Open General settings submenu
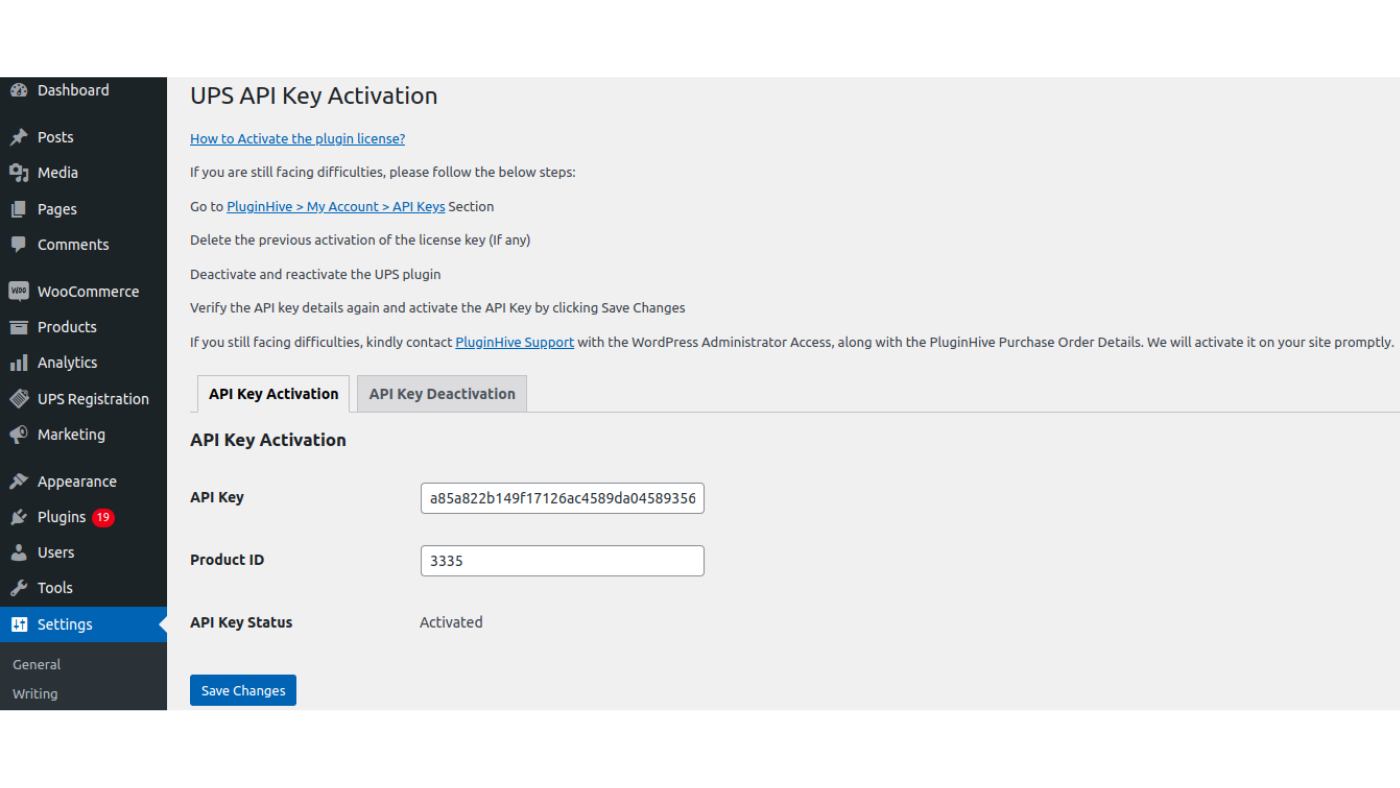1400x788 pixels. coord(36,664)
